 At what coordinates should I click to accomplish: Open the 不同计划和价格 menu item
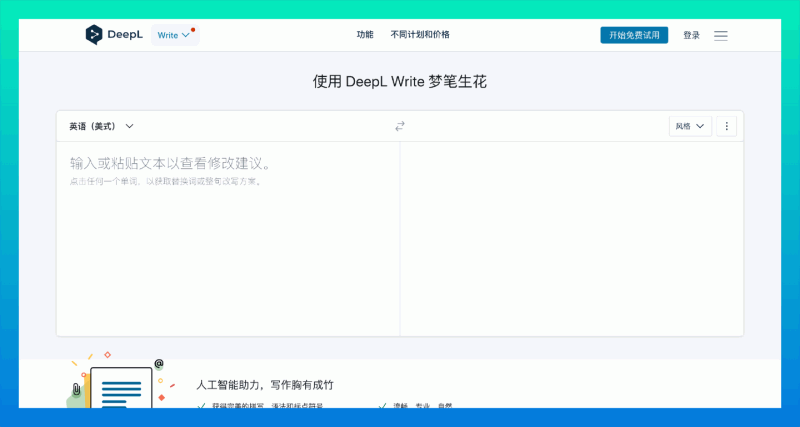[420, 35]
